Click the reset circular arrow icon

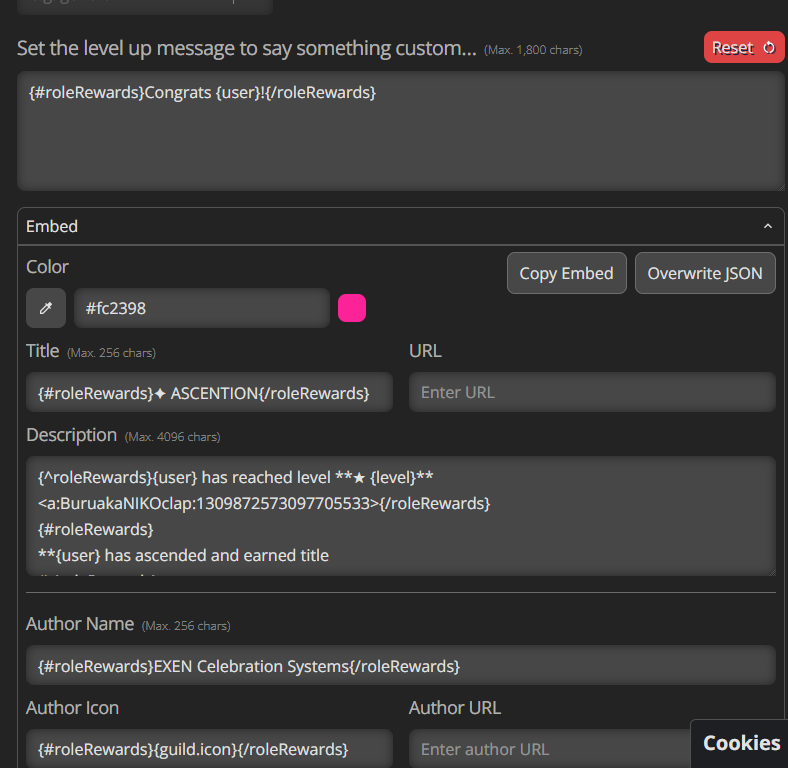(769, 48)
